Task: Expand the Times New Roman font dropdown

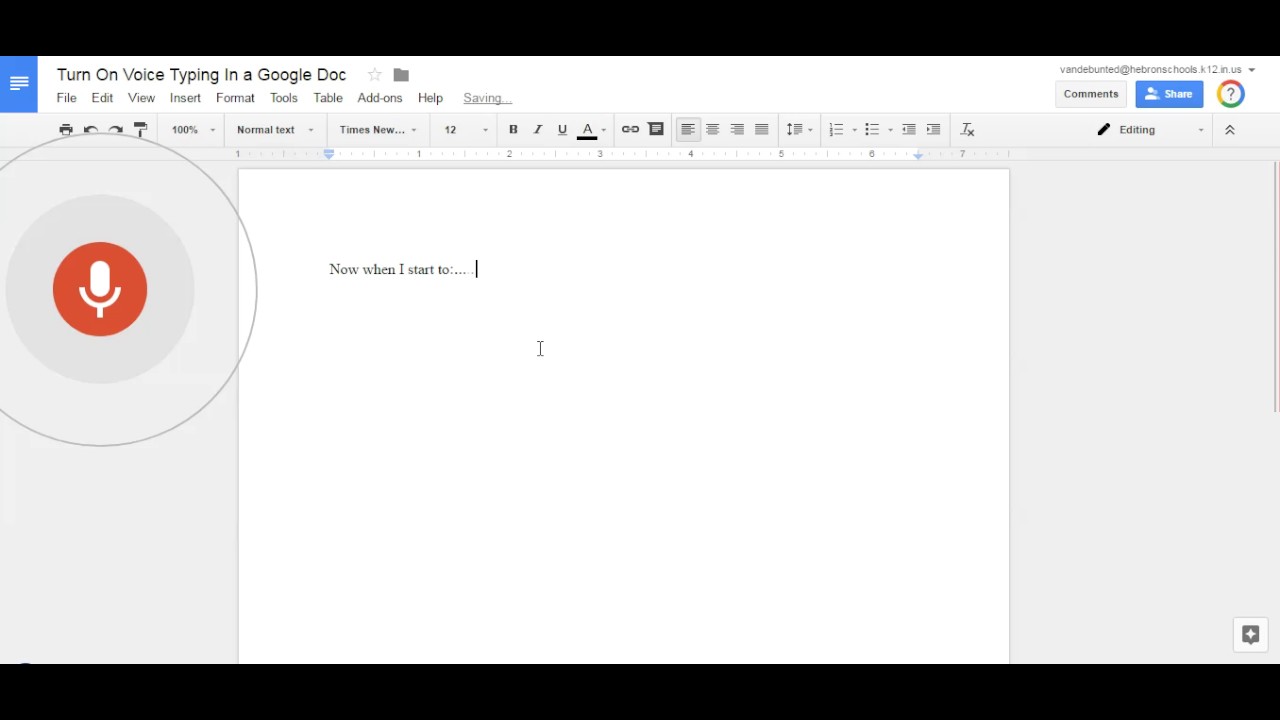Action: coord(378,130)
